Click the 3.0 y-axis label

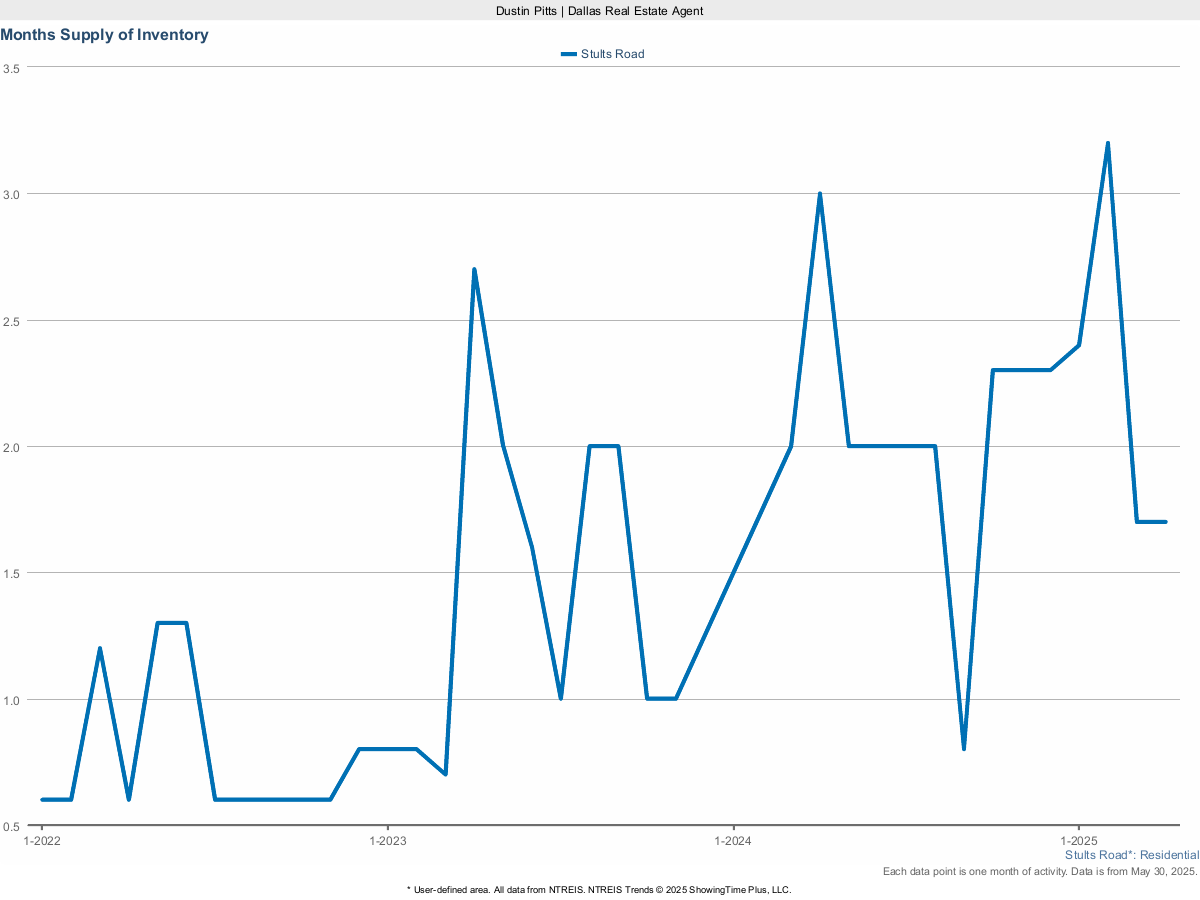pyautogui.click(x=12, y=194)
